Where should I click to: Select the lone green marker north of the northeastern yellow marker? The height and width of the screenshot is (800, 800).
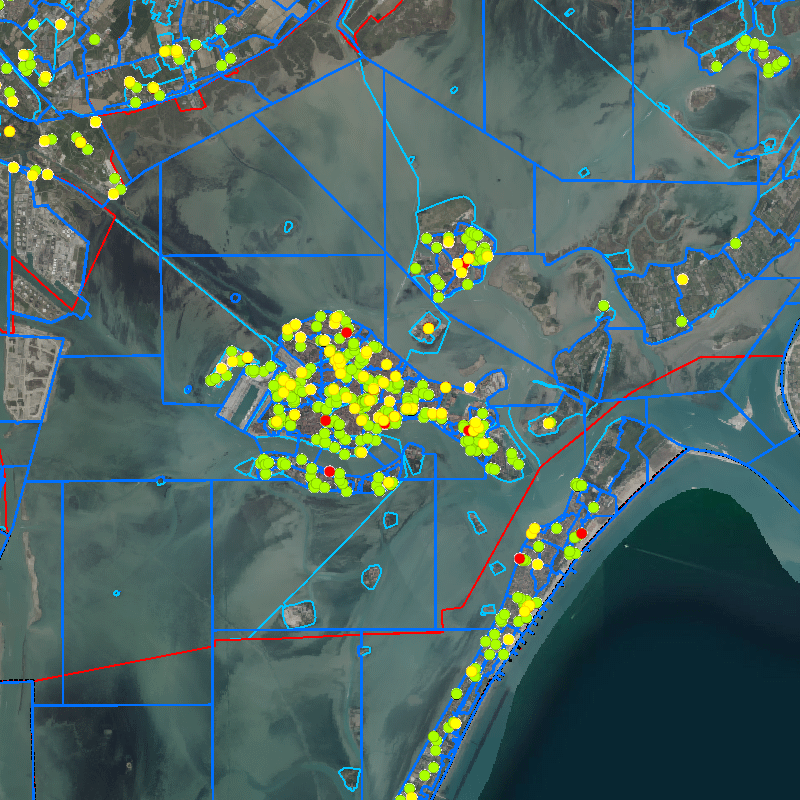(735, 243)
